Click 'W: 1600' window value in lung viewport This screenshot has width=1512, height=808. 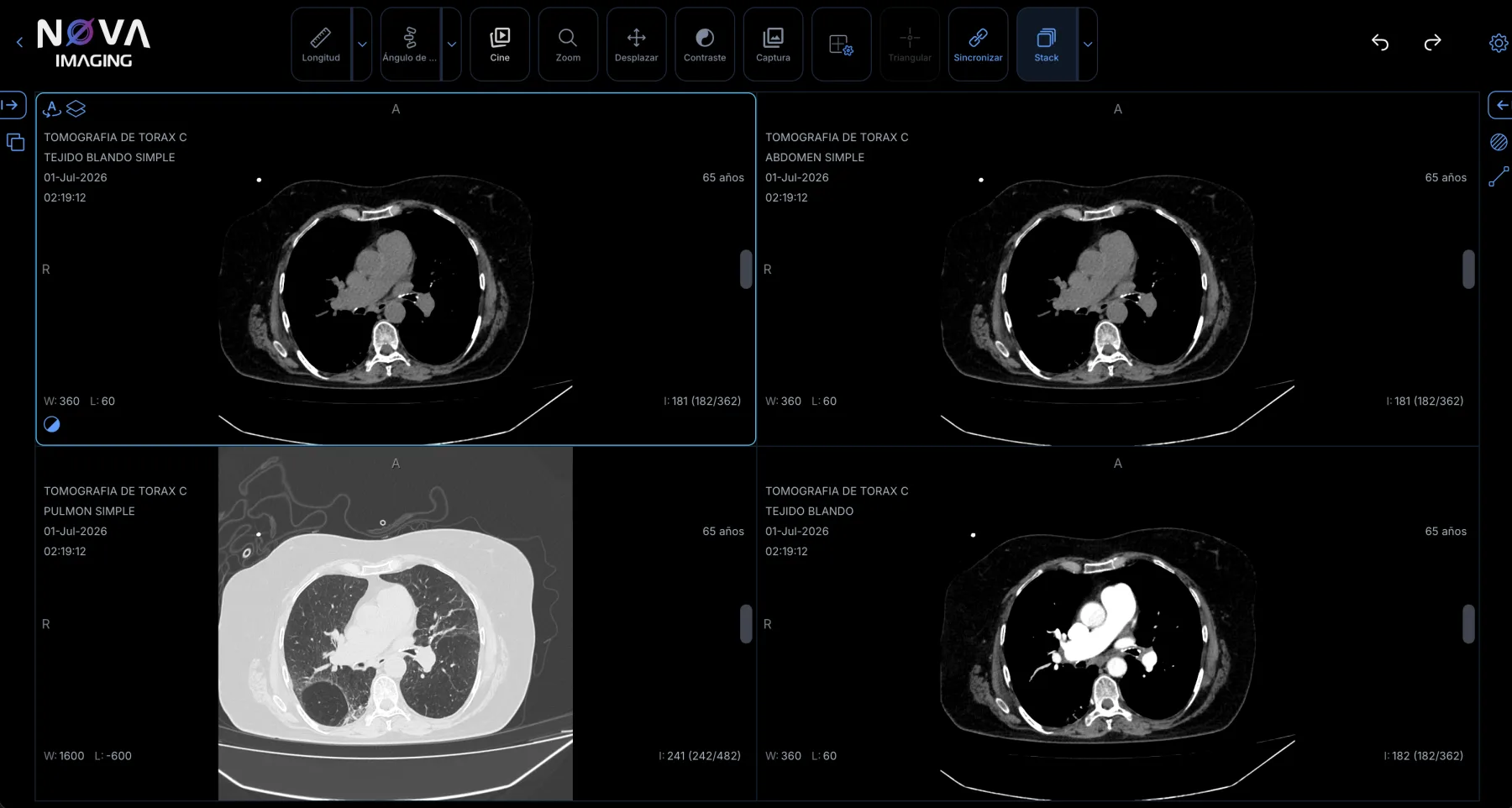[x=64, y=756]
